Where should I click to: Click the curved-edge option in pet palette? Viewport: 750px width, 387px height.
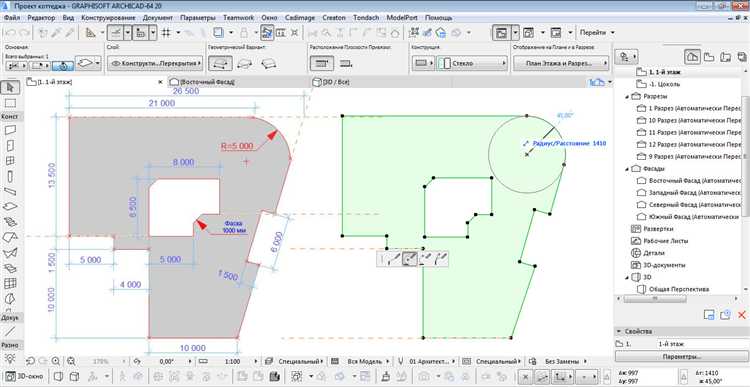(x=410, y=259)
